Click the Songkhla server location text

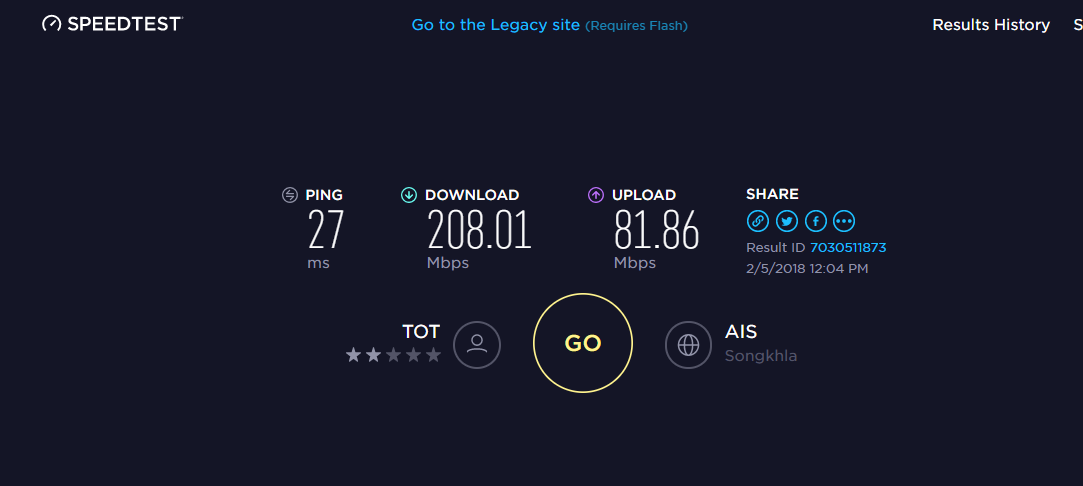pyautogui.click(x=761, y=355)
